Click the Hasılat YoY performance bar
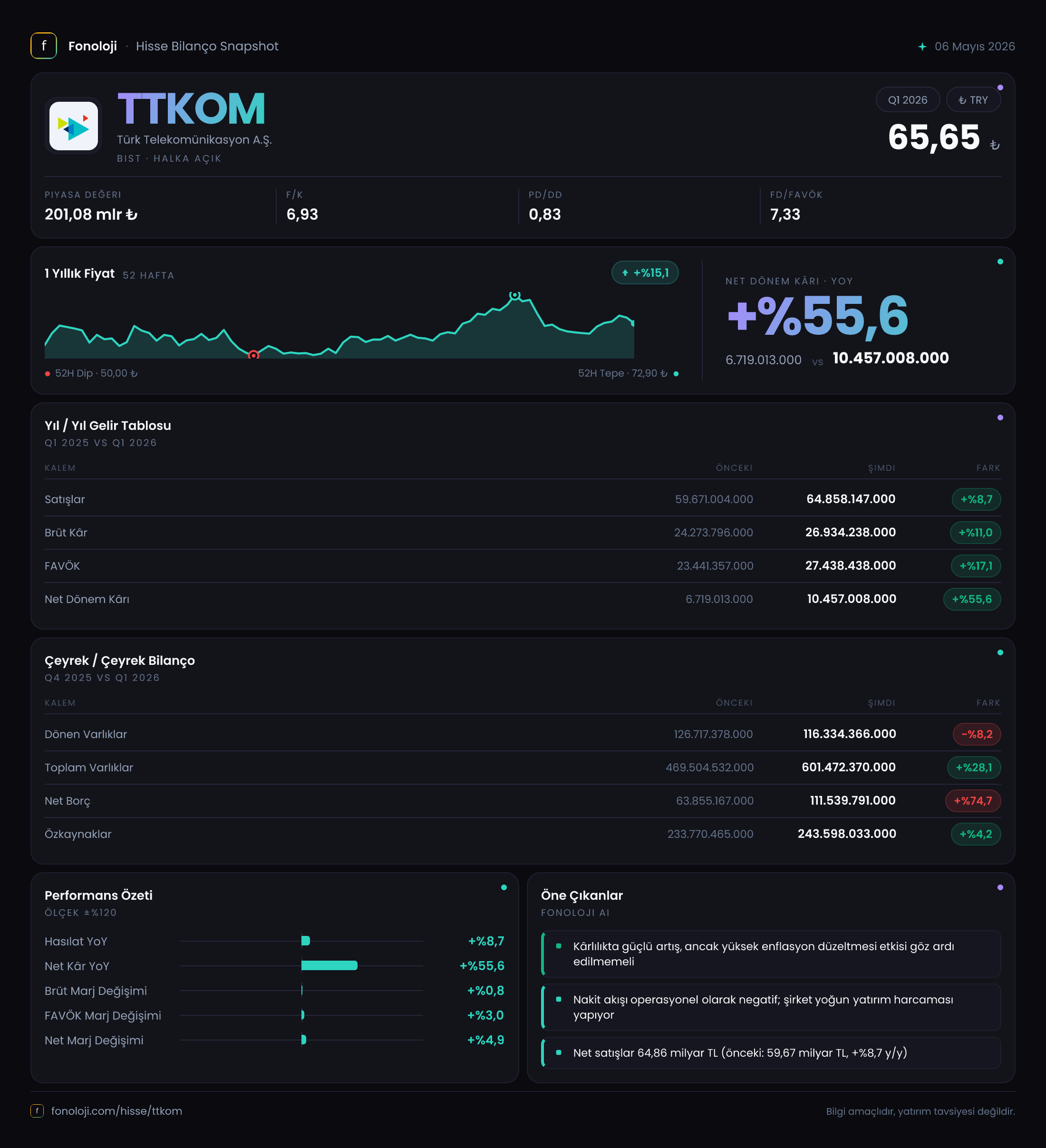This screenshot has width=1046, height=1148. [x=306, y=941]
